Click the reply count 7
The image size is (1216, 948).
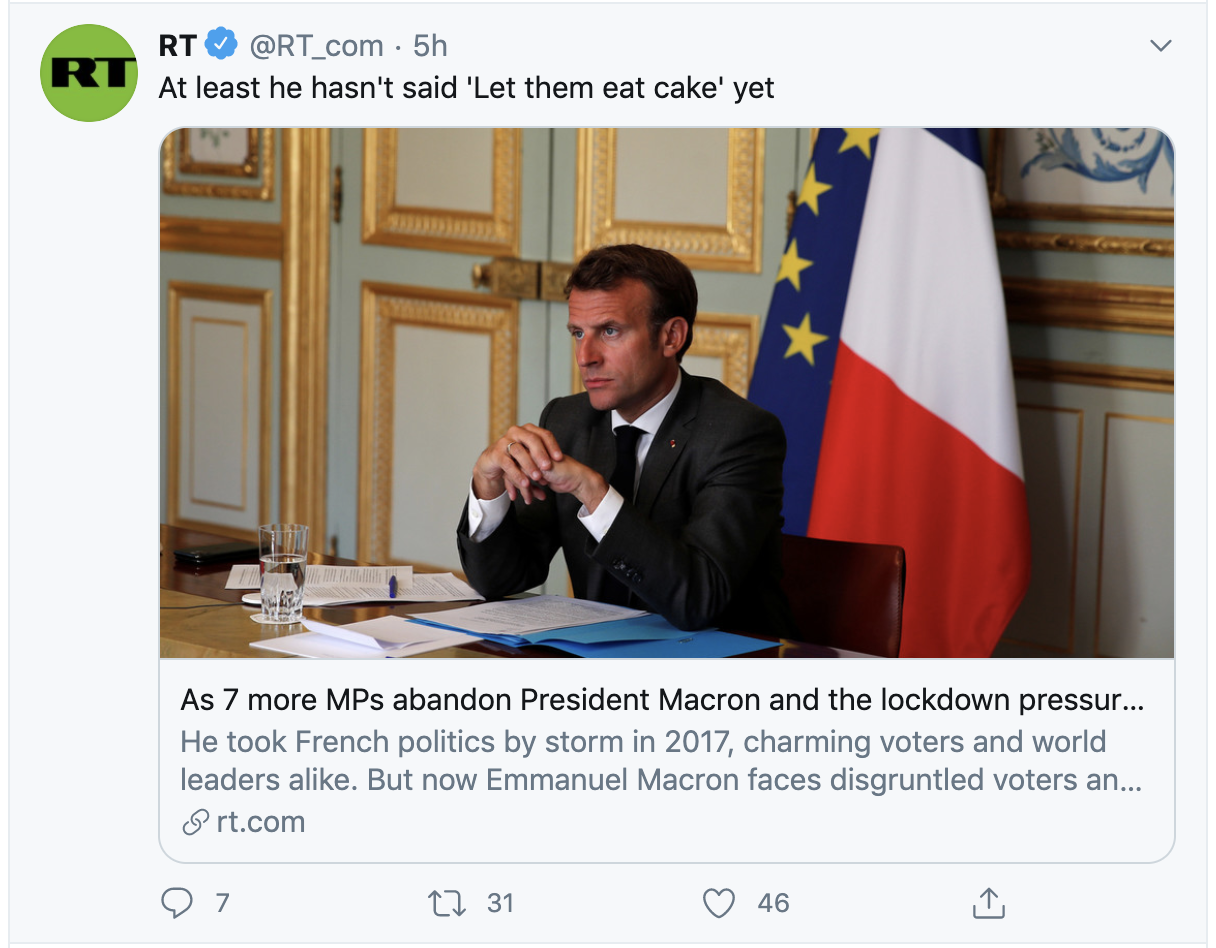pyautogui.click(x=222, y=903)
